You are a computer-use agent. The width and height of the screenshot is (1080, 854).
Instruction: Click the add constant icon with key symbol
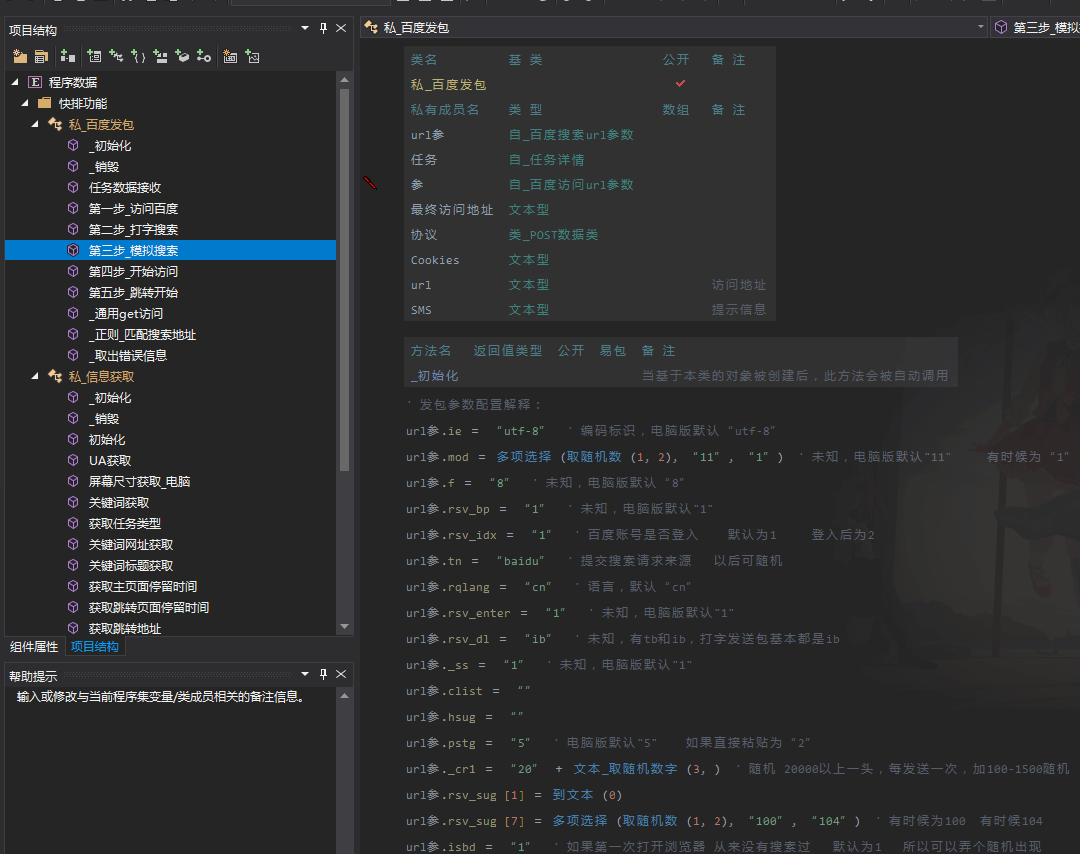pos(202,57)
